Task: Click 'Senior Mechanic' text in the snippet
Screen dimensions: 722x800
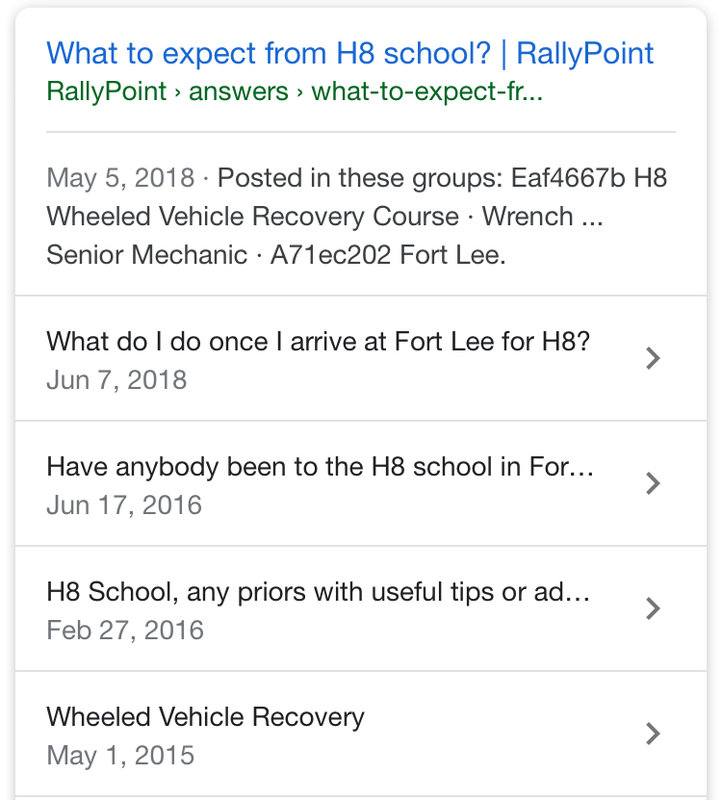Action: click(x=146, y=255)
